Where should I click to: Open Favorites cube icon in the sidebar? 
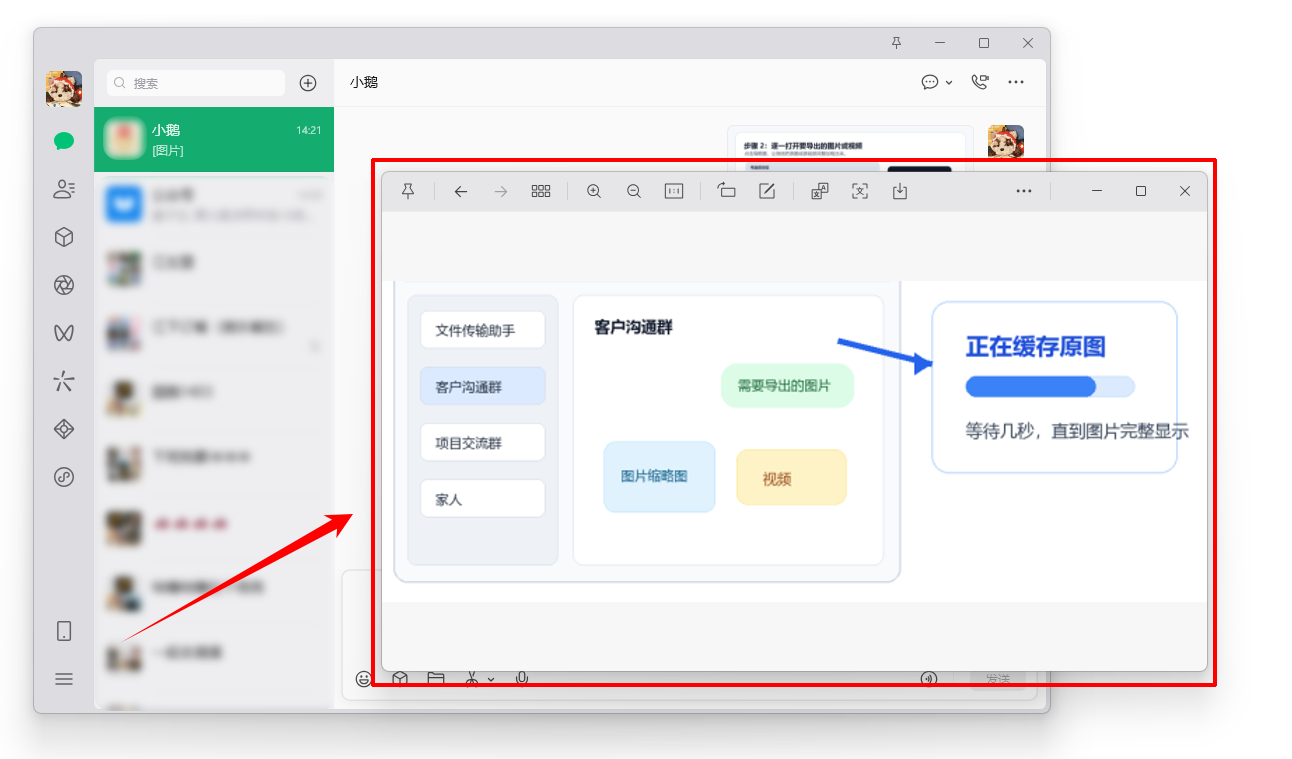64,237
